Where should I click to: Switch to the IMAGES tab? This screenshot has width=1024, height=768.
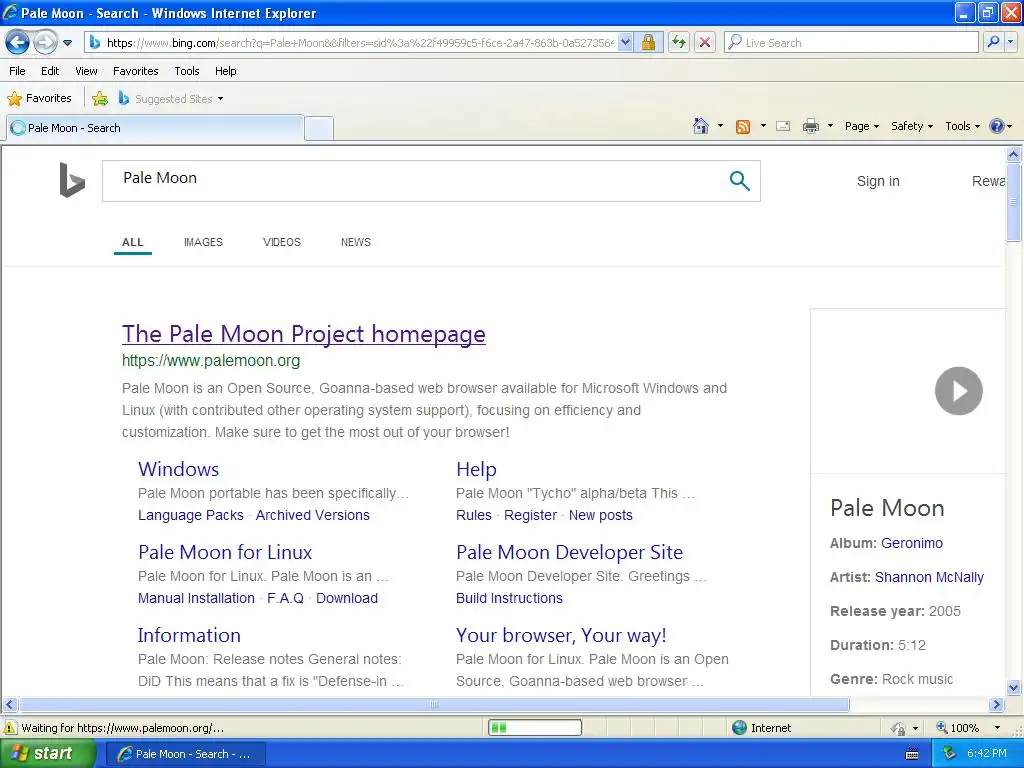pyautogui.click(x=203, y=242)
